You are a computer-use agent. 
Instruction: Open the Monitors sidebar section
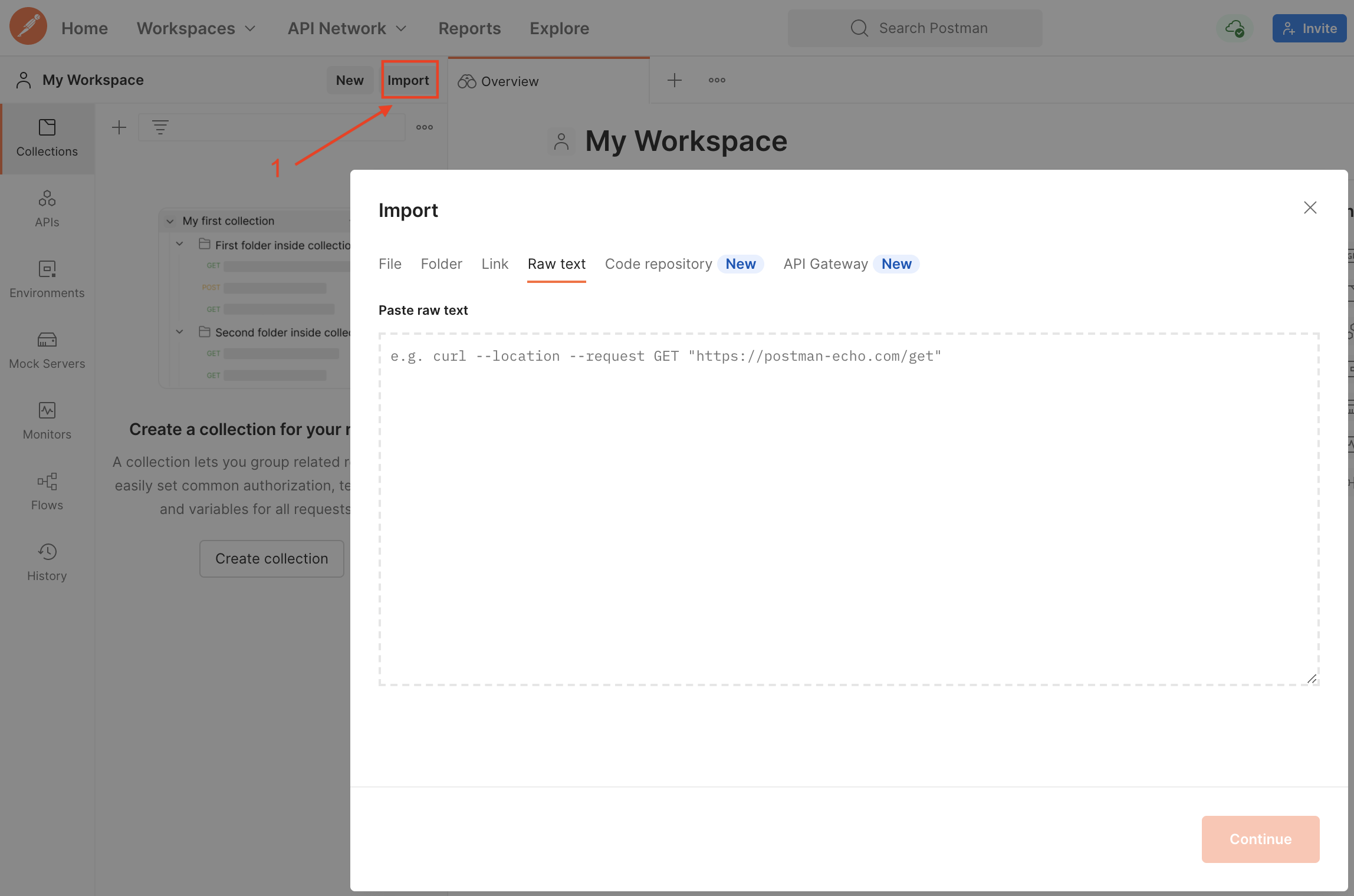[47, 421]
